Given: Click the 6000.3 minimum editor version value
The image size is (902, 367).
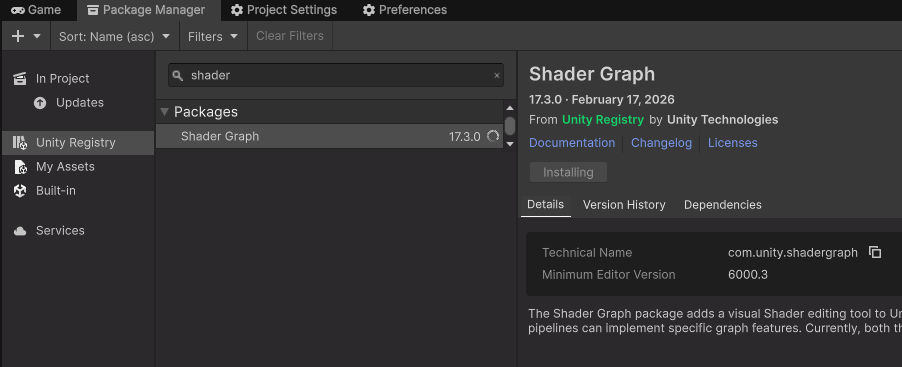Looking at the screenshot, I should click(748, 275).
